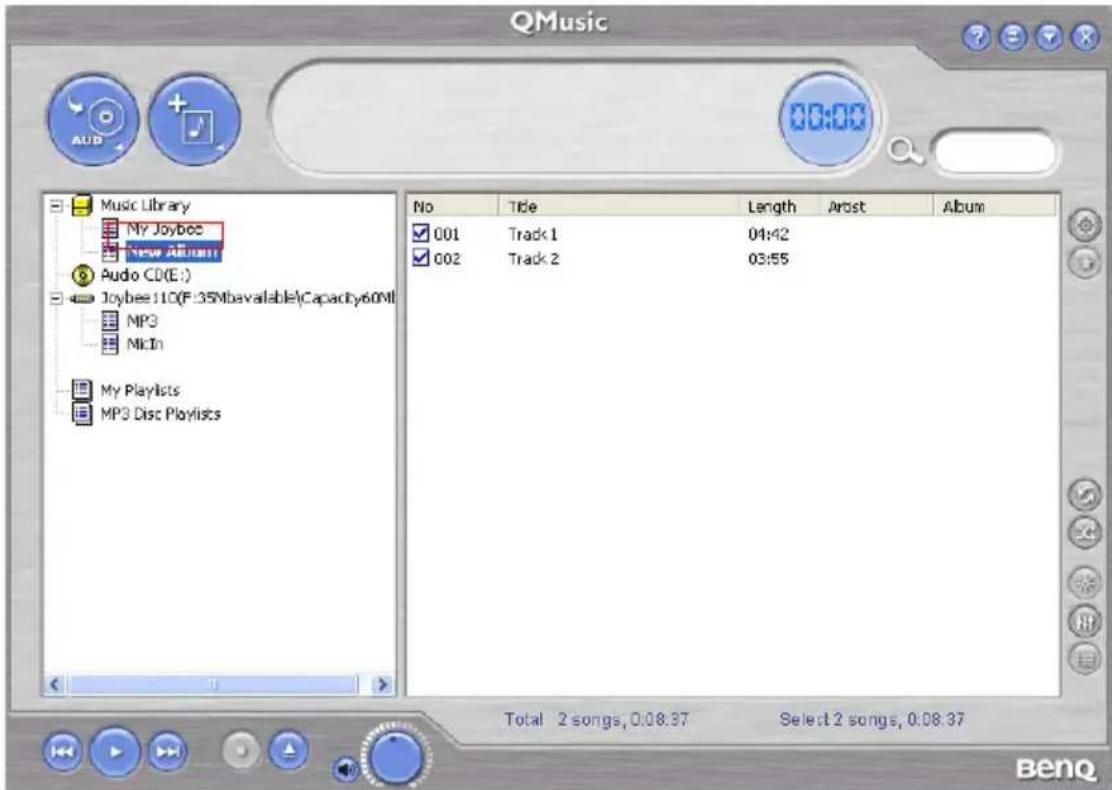This screenshot has width=1112, height=790.
Task: Click the tree panel horizontal scrollbar thumb
Action: pyautogui.click(x=213, y=684)
